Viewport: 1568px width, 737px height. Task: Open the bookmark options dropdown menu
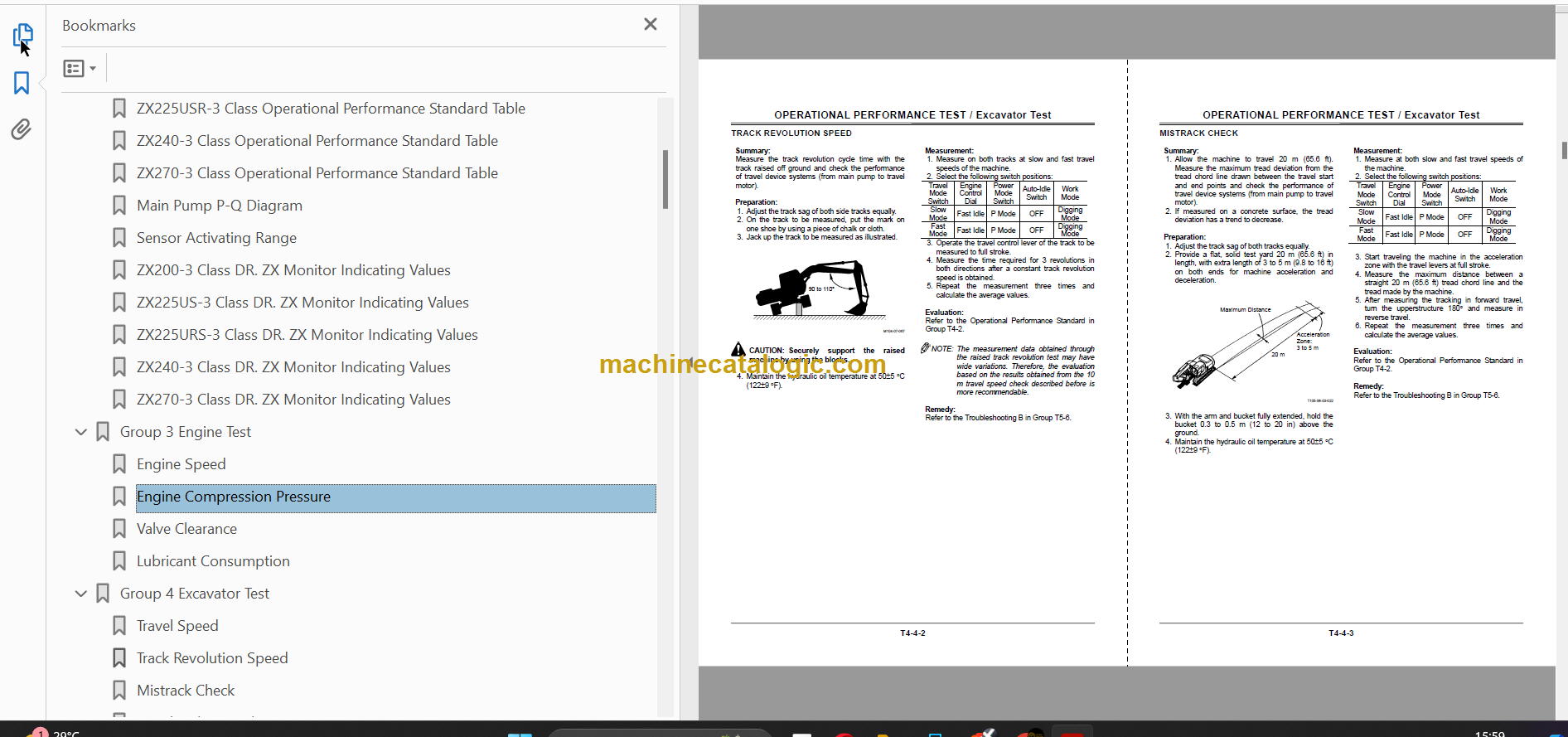coord(80,69)
